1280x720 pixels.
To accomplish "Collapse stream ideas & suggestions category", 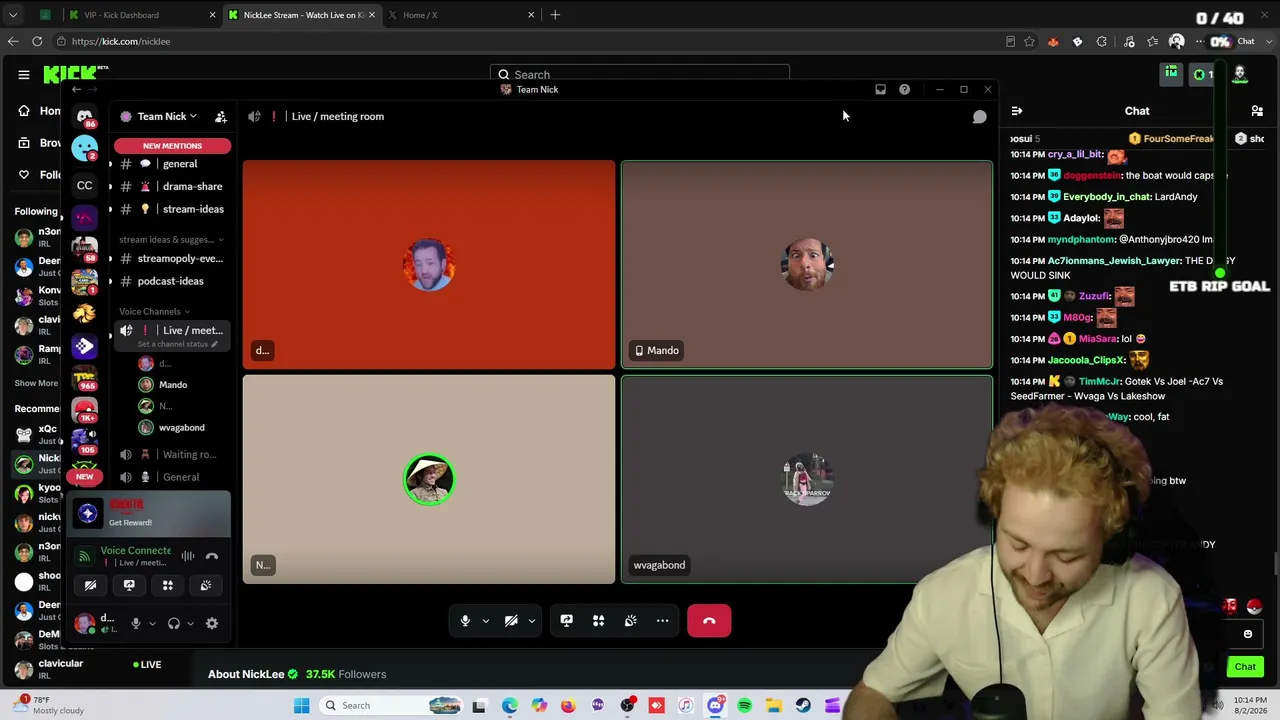I will click(x=171, y=240).
